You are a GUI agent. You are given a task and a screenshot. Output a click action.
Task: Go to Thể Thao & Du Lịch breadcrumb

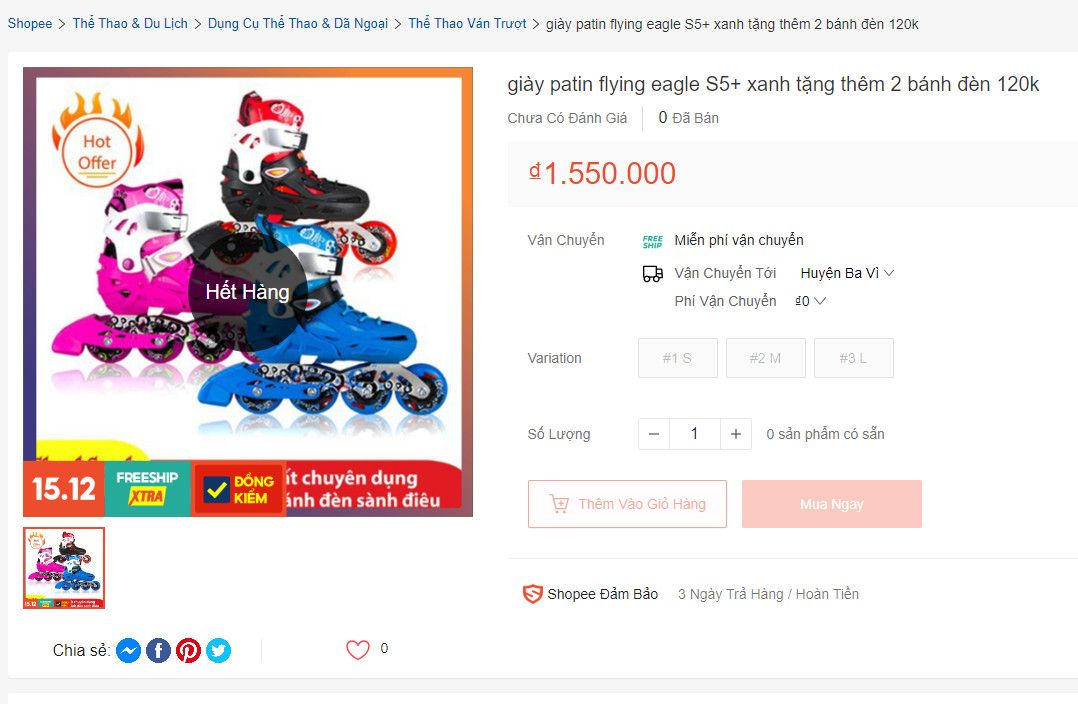[x=130, y=23]
